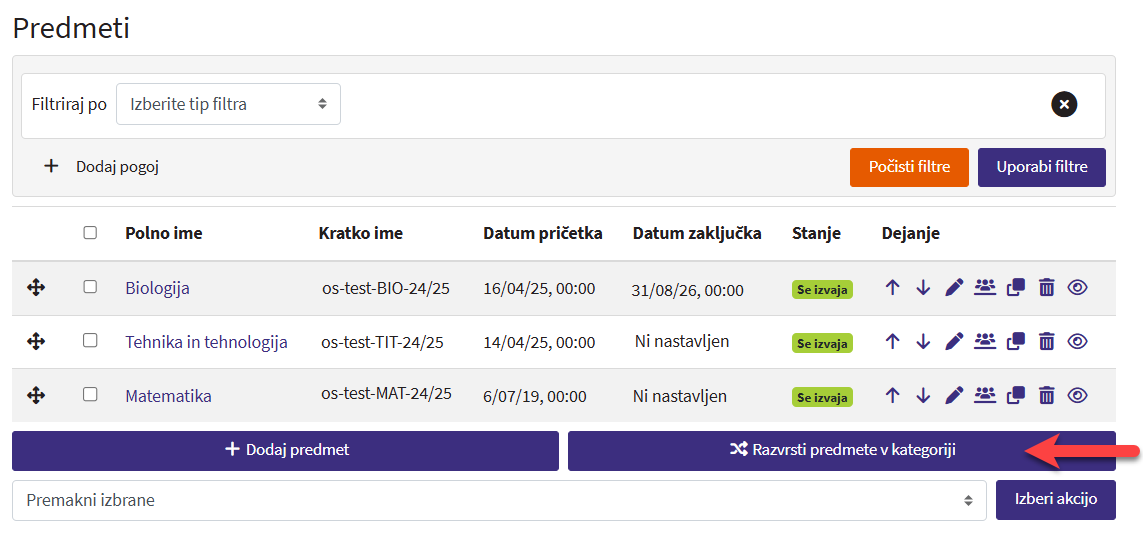
Task: Sort by 'Polno ime' column header
Action: point(164,233)
